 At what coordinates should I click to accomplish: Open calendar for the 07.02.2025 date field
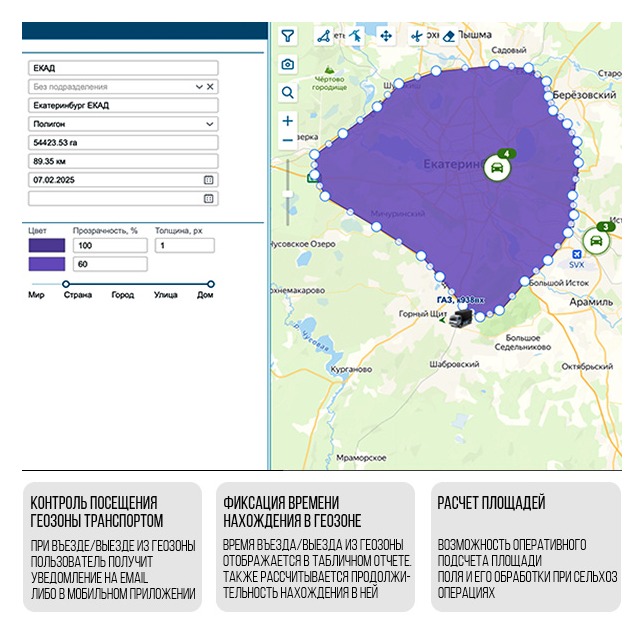[208, 179]
